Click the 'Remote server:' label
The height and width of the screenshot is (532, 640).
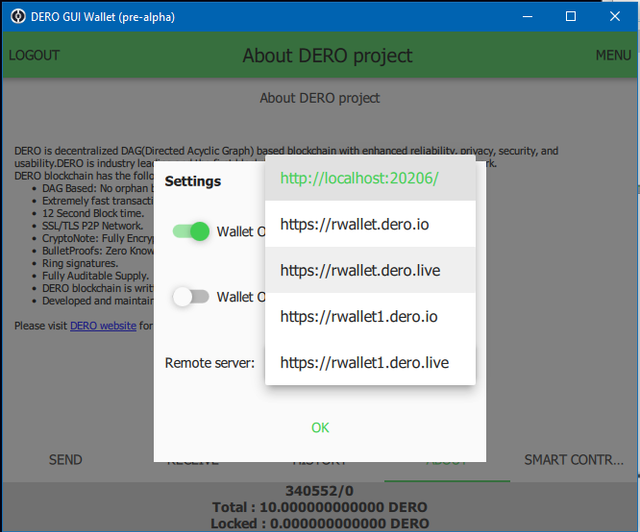[x=210, y=363]
